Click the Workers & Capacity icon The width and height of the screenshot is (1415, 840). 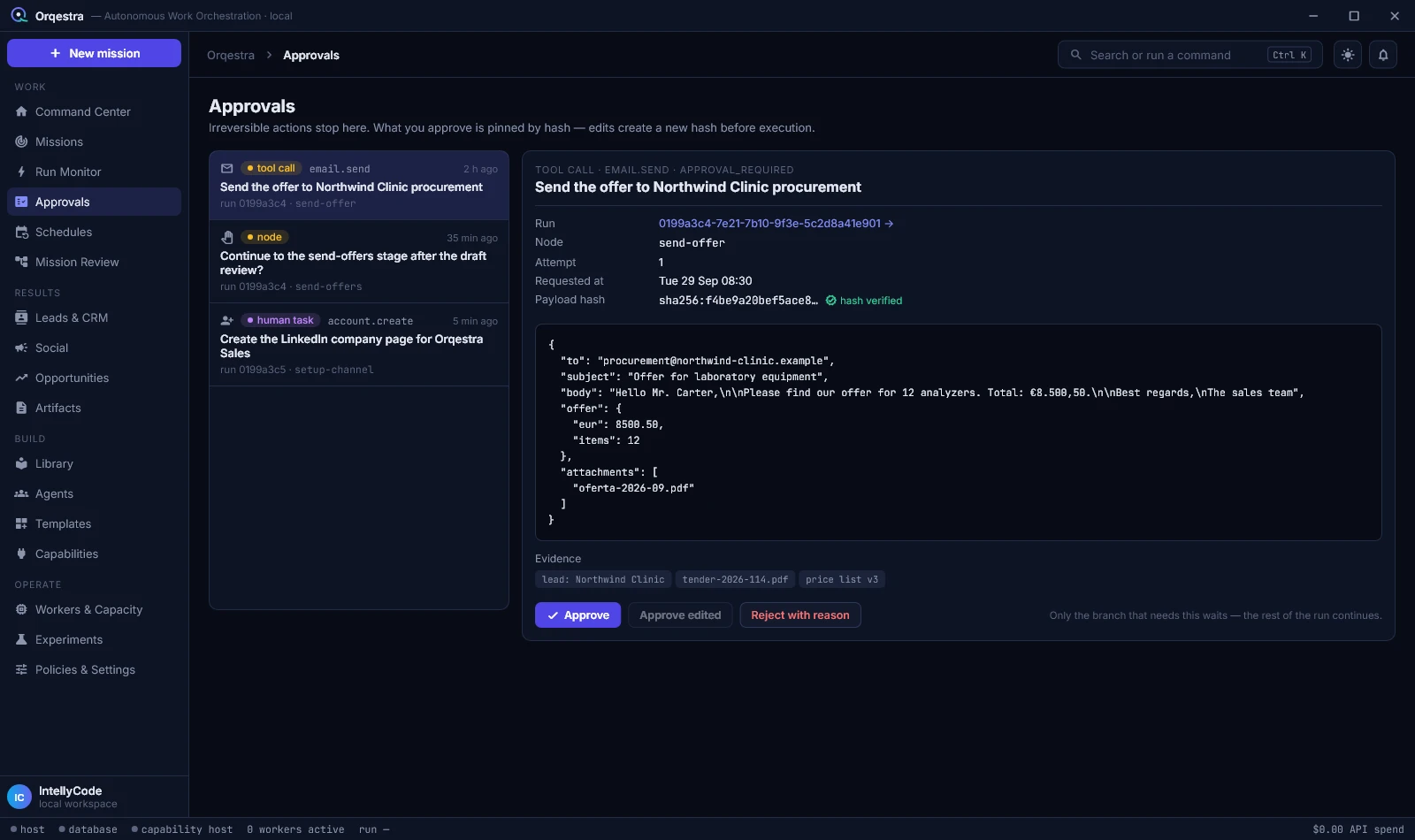[x=21, y=609]
